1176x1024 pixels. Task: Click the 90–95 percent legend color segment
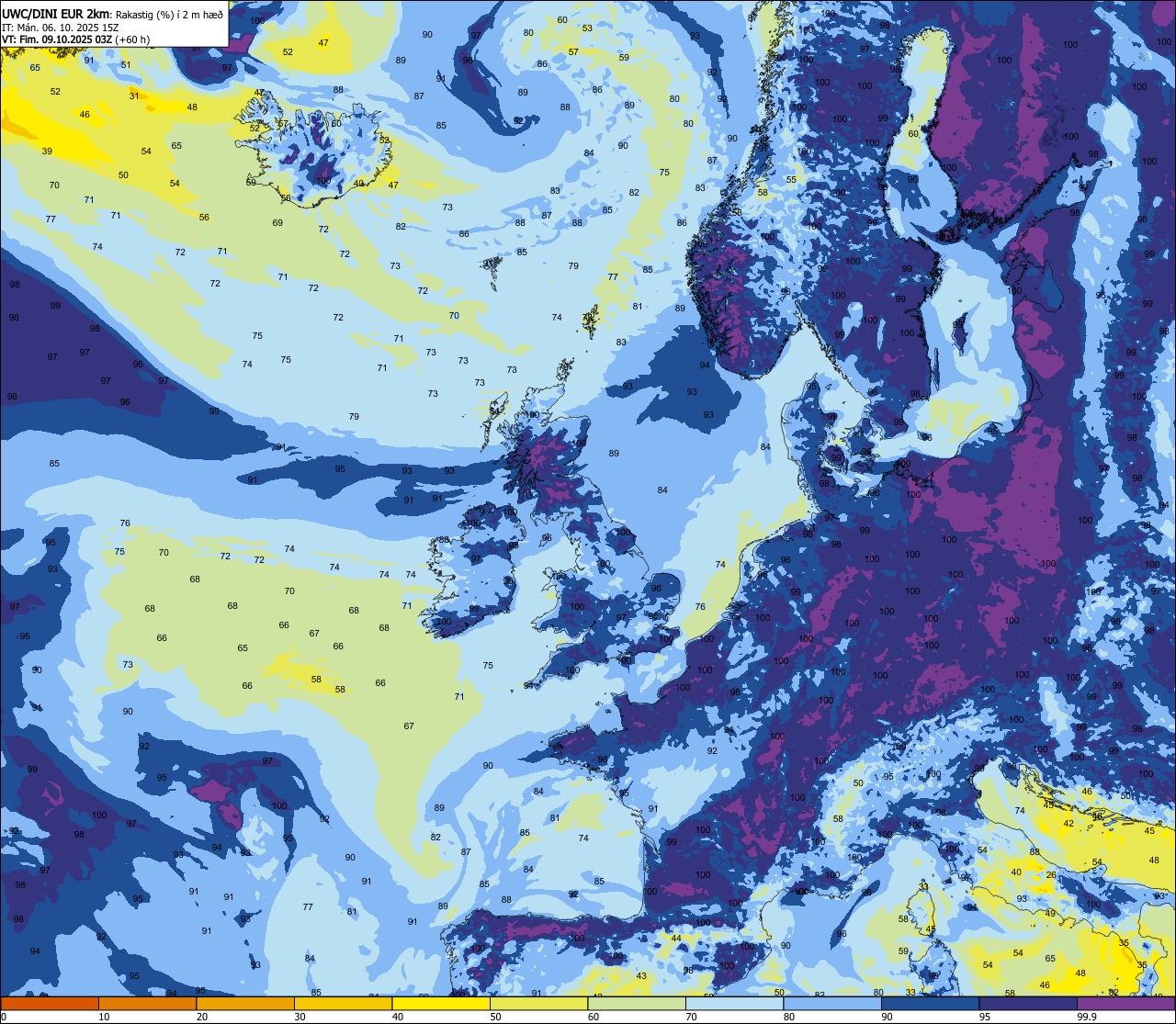point(930,1003)
